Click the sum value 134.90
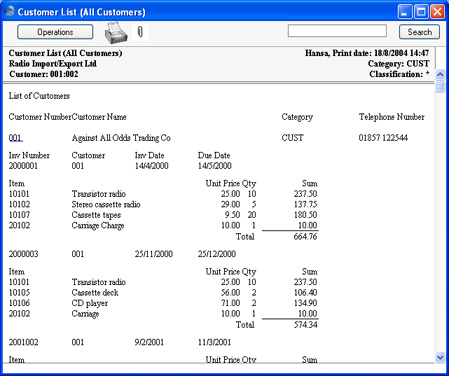 tap(305, 303)
